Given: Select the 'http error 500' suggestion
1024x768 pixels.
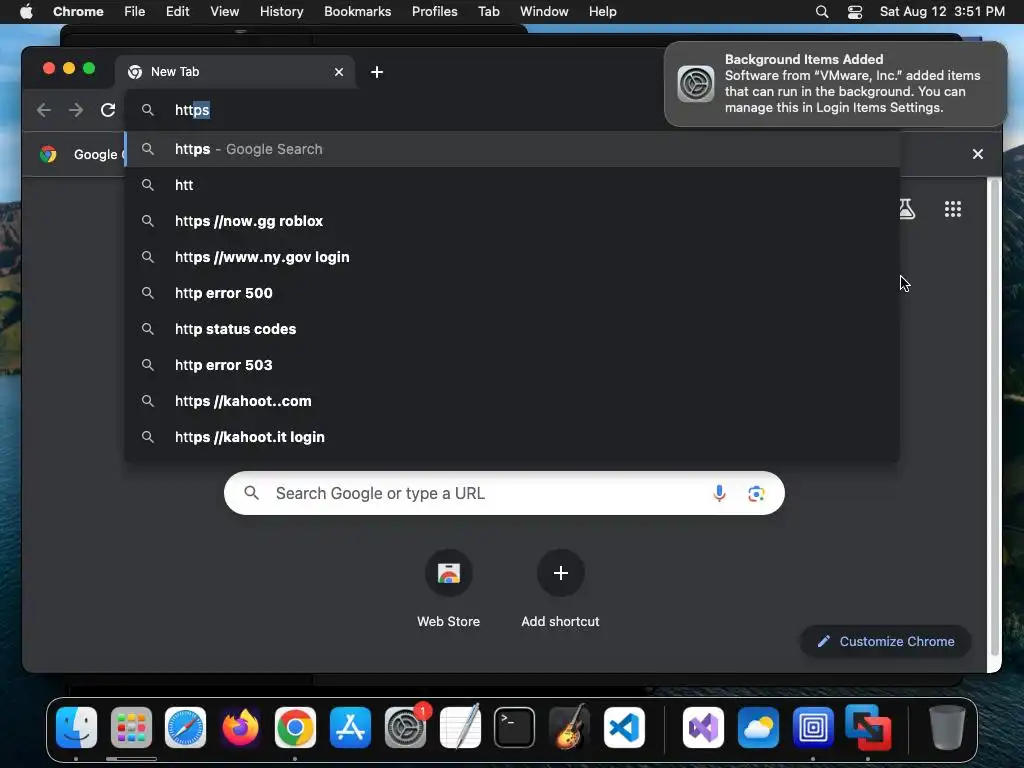Looking at the screenshot, I should (x=513, y=293).
